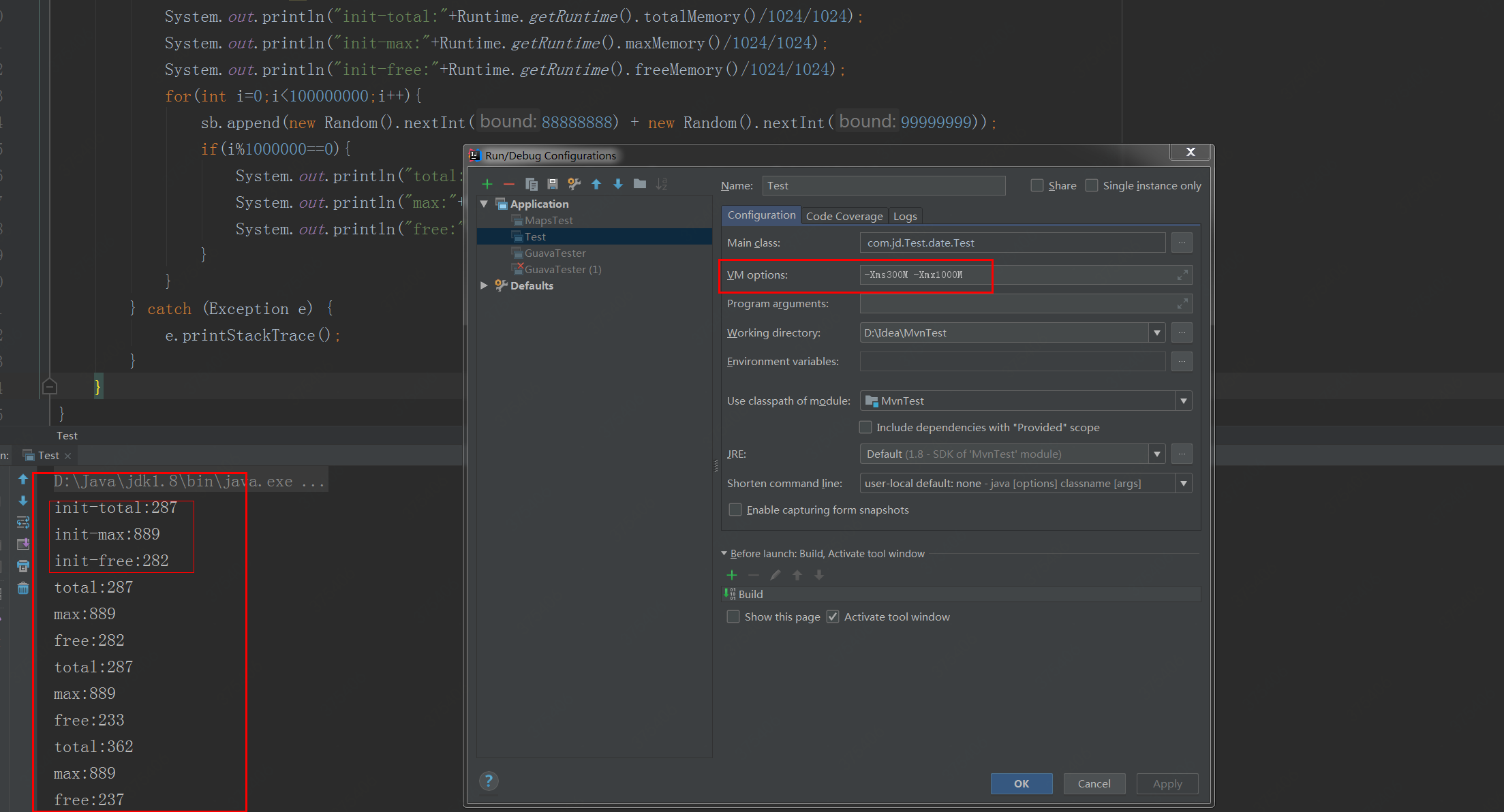This screenshot has height=812, width=1504.
Task: Click the Create New Folder icon
Action: [x=640, y=184]
